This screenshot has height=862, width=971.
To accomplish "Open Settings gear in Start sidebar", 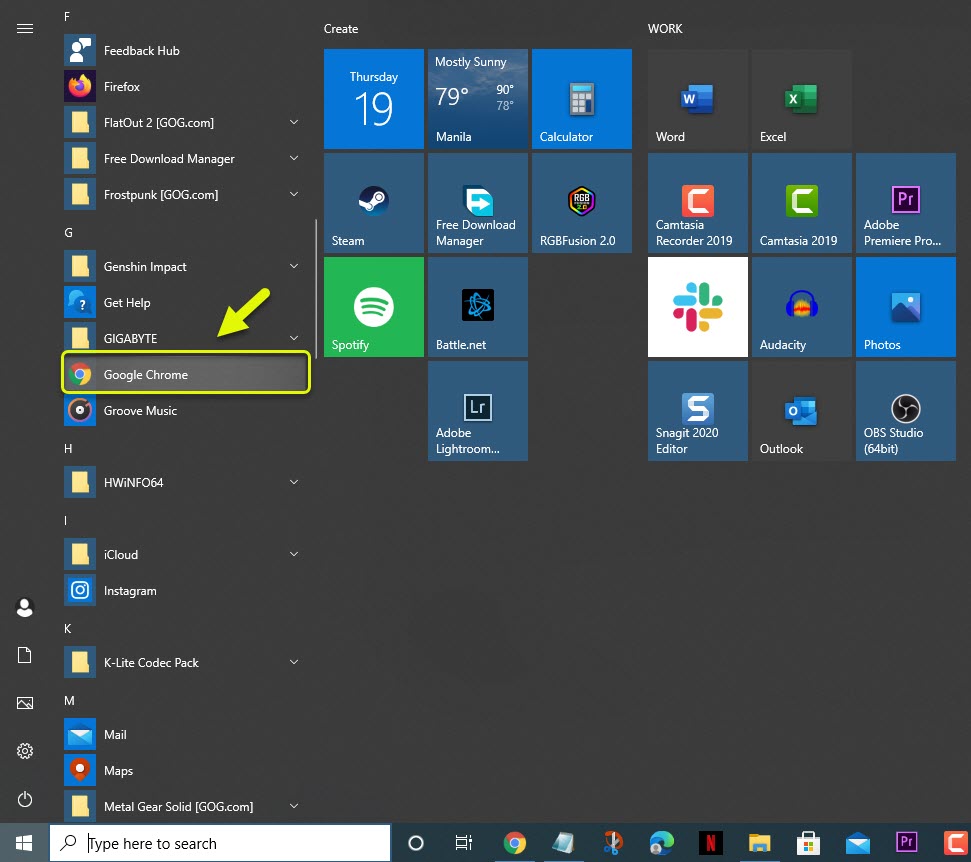I will [25, 751].
